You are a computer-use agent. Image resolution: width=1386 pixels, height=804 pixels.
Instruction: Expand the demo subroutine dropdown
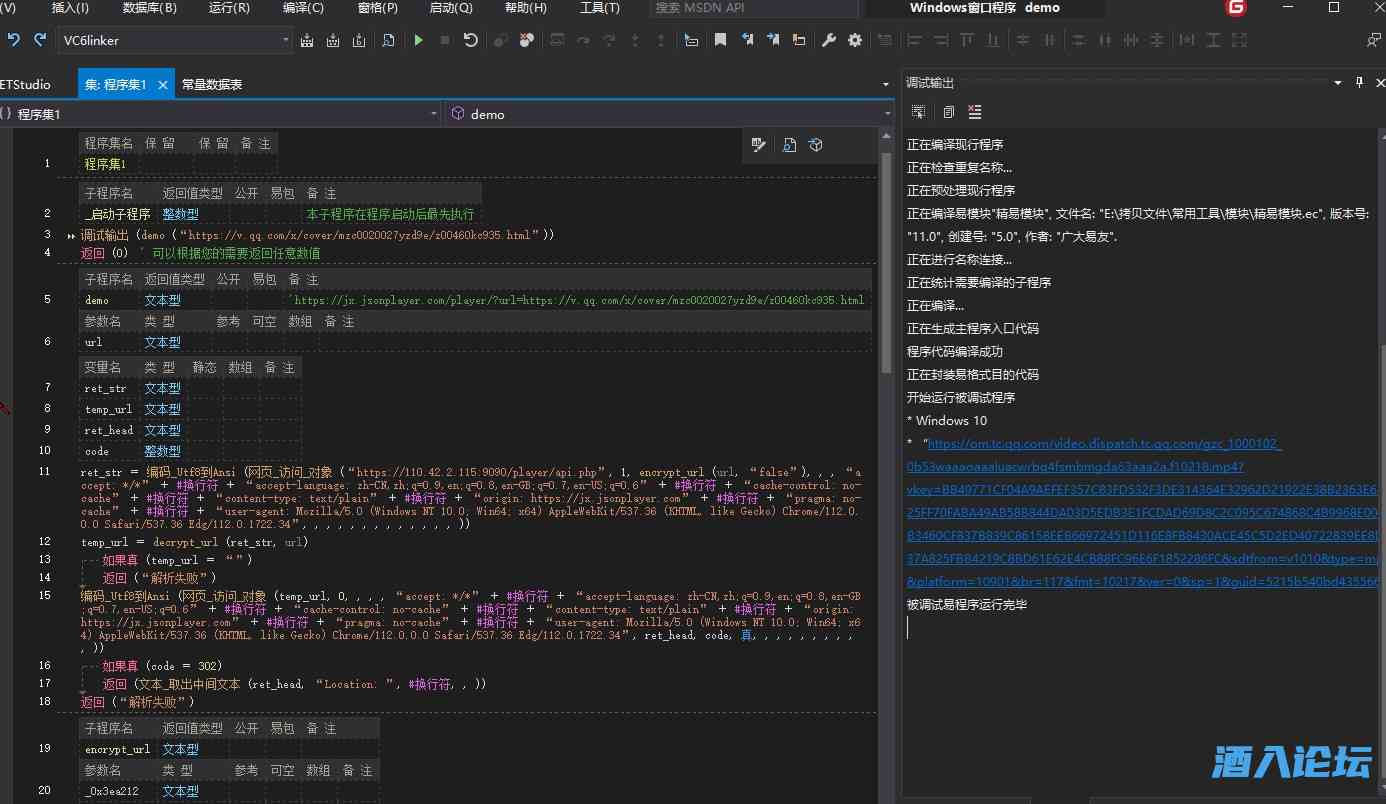pos(887,114)
